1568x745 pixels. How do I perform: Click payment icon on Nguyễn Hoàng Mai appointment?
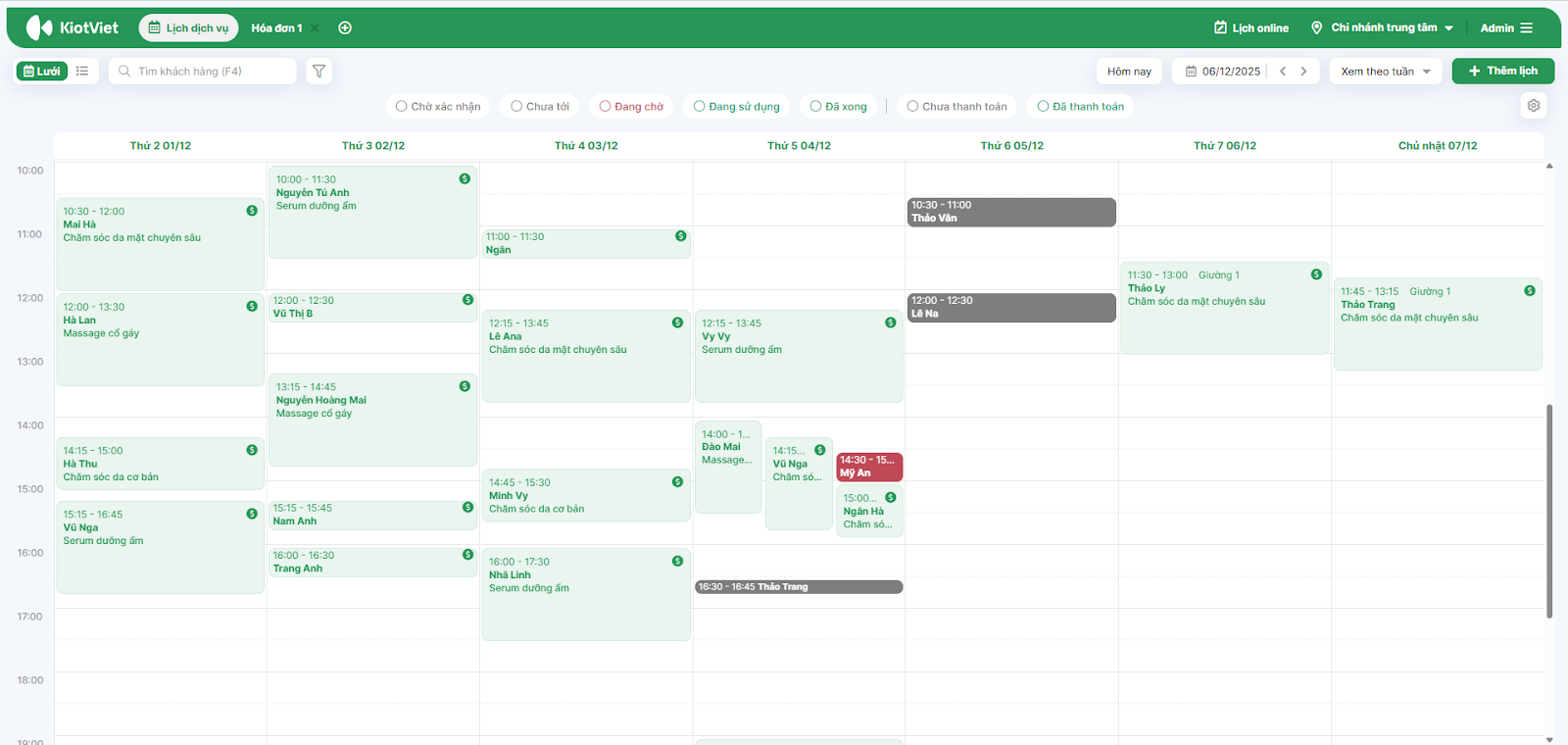coord(465,386)
